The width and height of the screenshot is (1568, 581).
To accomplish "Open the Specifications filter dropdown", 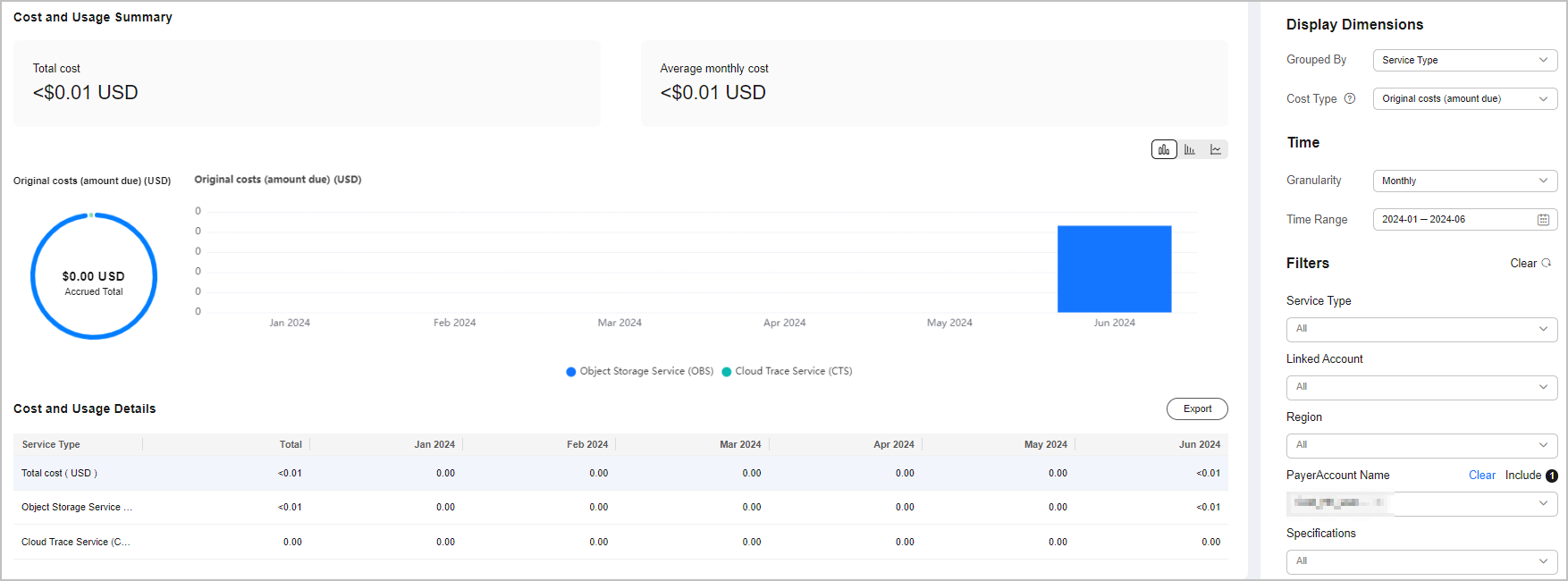I will 1421,561.
